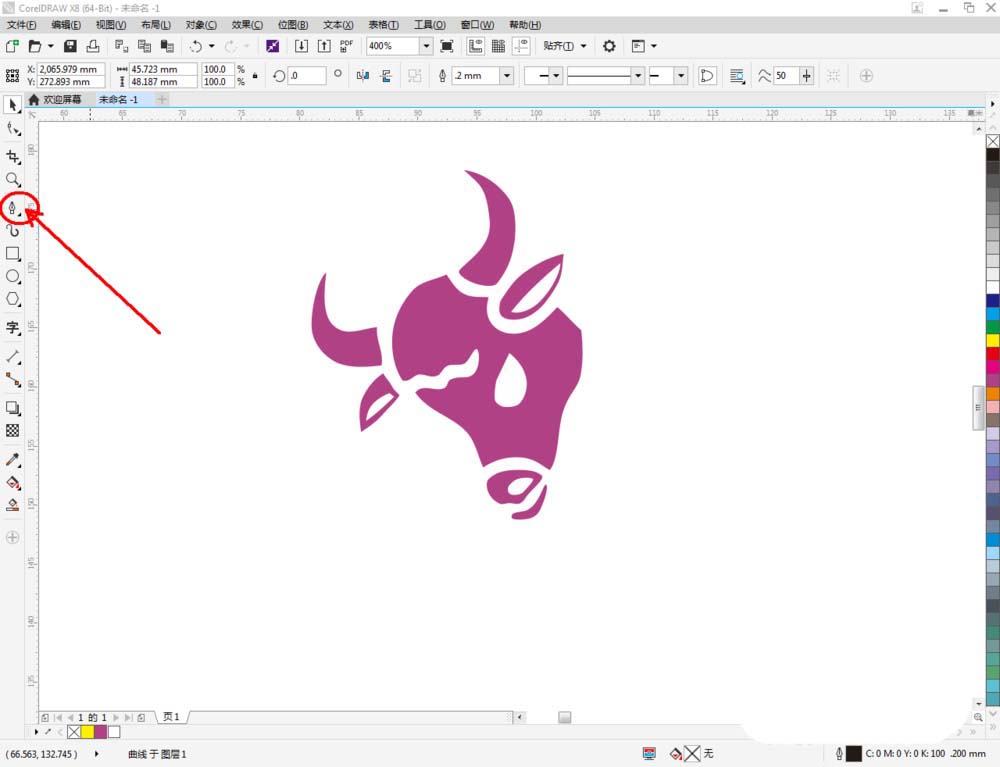
Task: Open the 对象(C) menu
Action: click(x=201, y=24)
